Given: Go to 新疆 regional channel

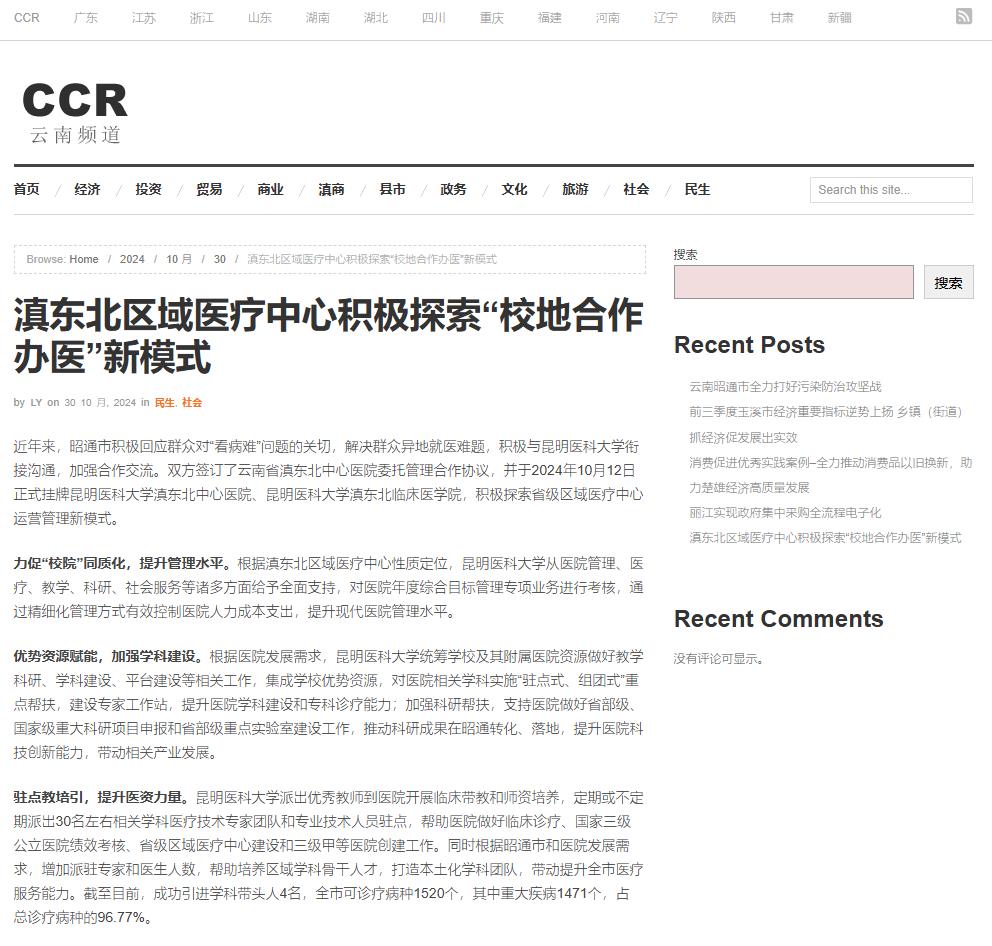Looking at the screenshot, I should point(840,18).
